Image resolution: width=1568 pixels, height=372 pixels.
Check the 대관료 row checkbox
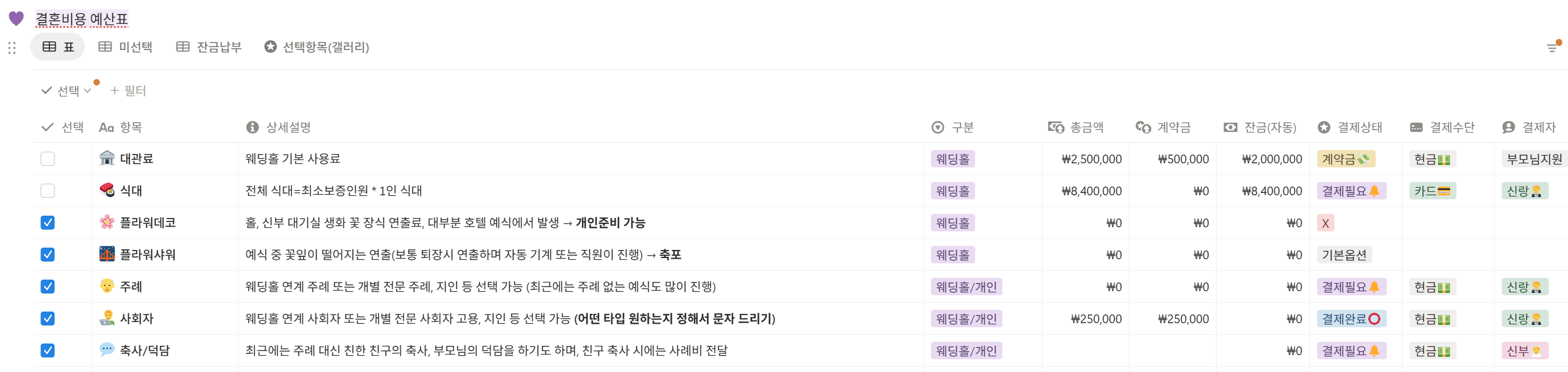[x=48, y=159]
